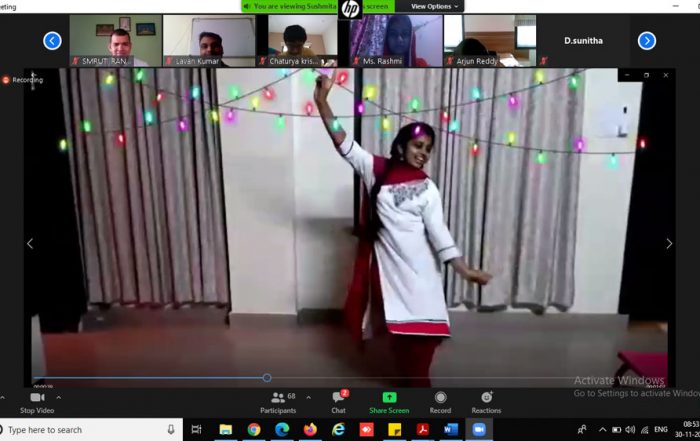Open the taskbar clock and date
The width and height of the screenshot is (700, 441).
coord(687,429)
